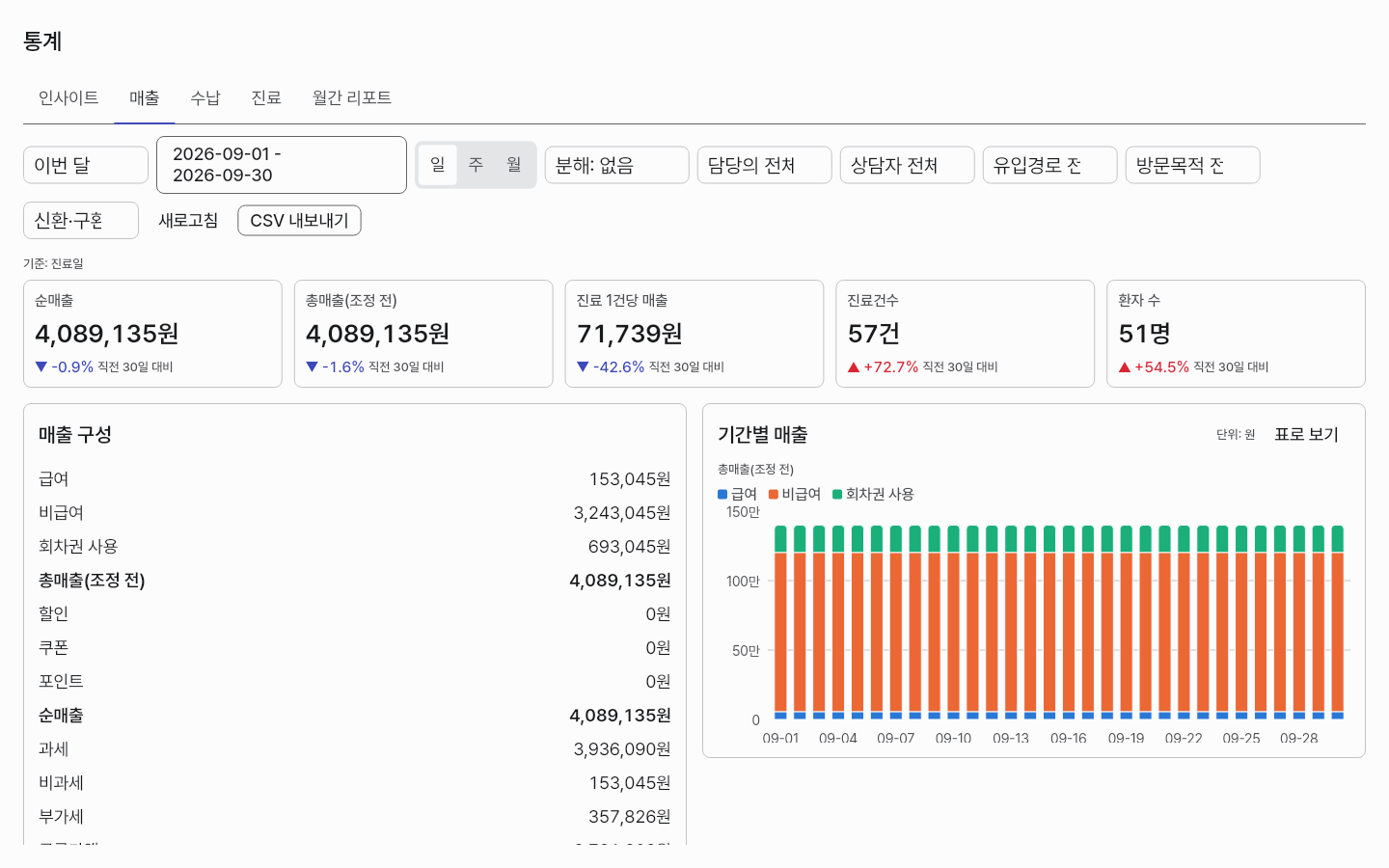Go to the 진료 tab

tap(266, 97)
